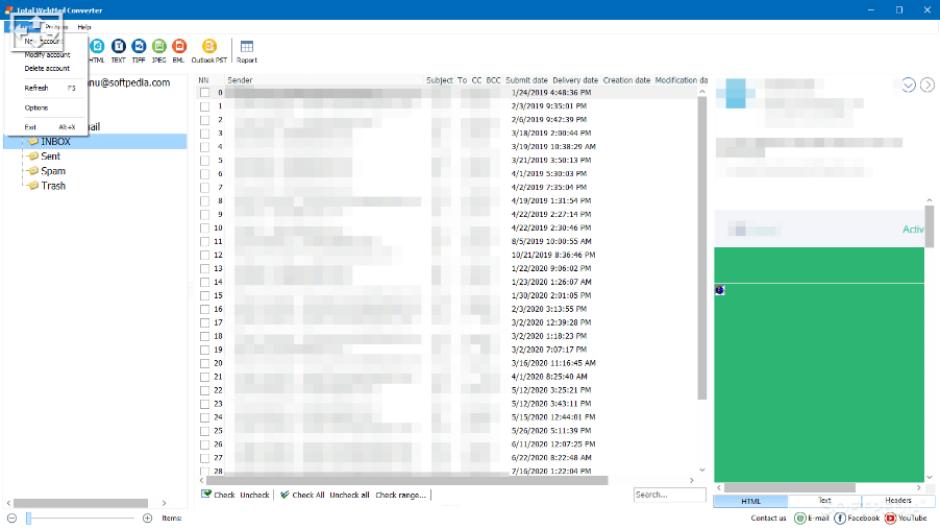Click the Sender column header

(240, 80)
